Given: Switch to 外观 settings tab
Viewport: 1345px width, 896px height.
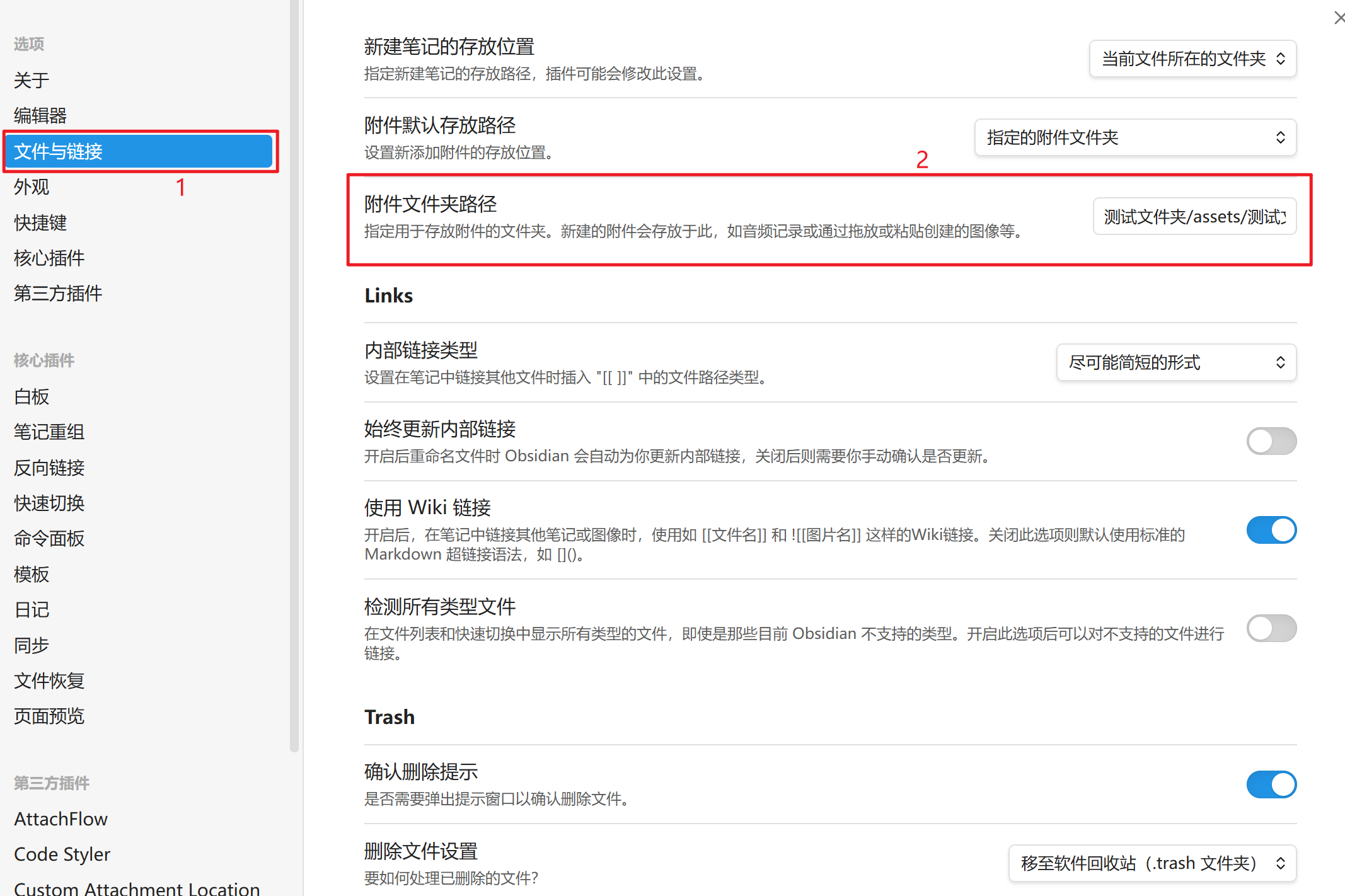Looking at the screenshot, I should point(32,187).
